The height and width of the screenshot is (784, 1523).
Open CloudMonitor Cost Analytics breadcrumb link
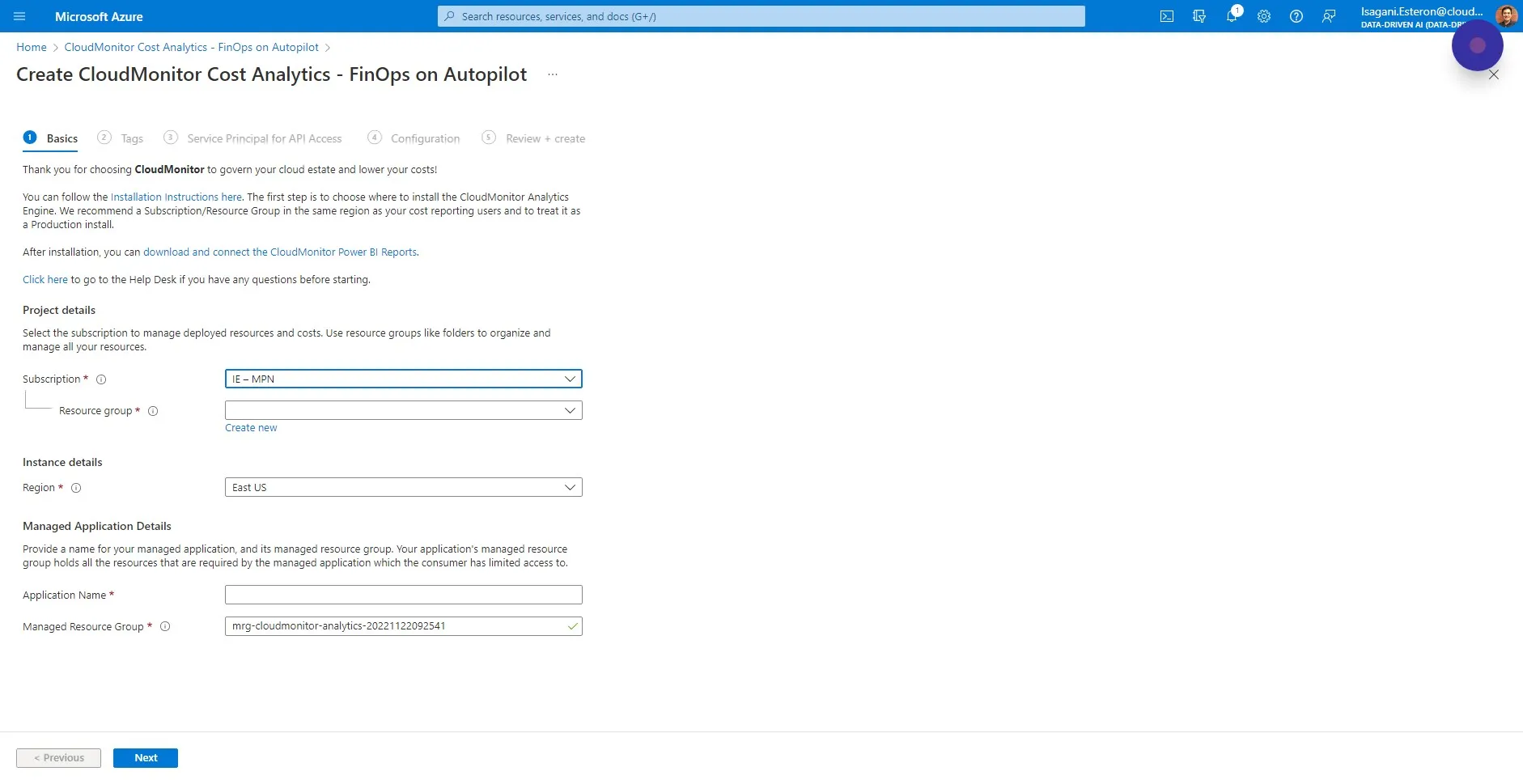192,47
